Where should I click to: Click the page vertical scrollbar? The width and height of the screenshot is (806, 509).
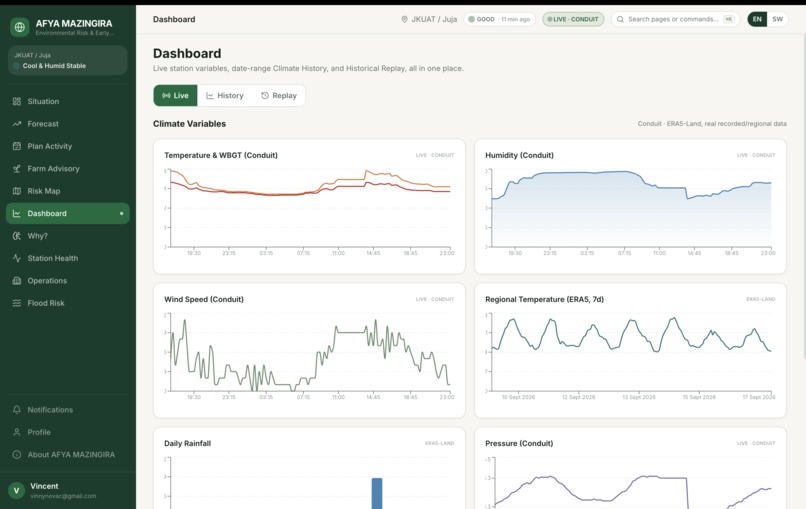[x=803, y=195]
